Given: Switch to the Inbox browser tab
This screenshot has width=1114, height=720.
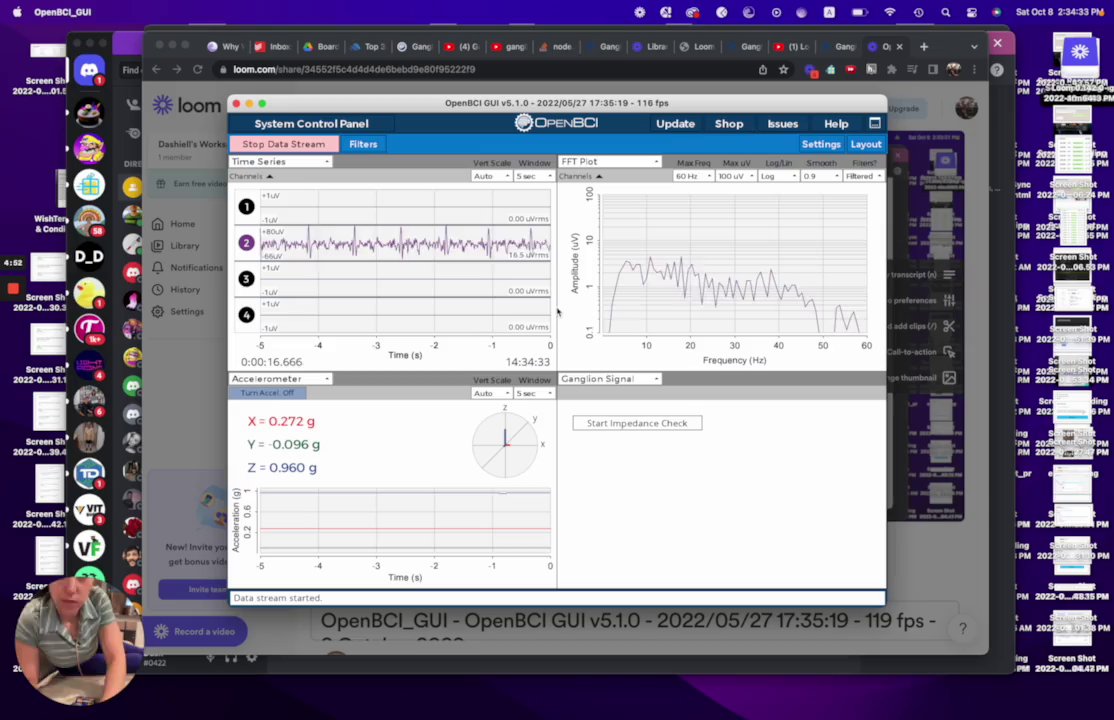Looking at the screenshot, I should click(x=273, y=46).
